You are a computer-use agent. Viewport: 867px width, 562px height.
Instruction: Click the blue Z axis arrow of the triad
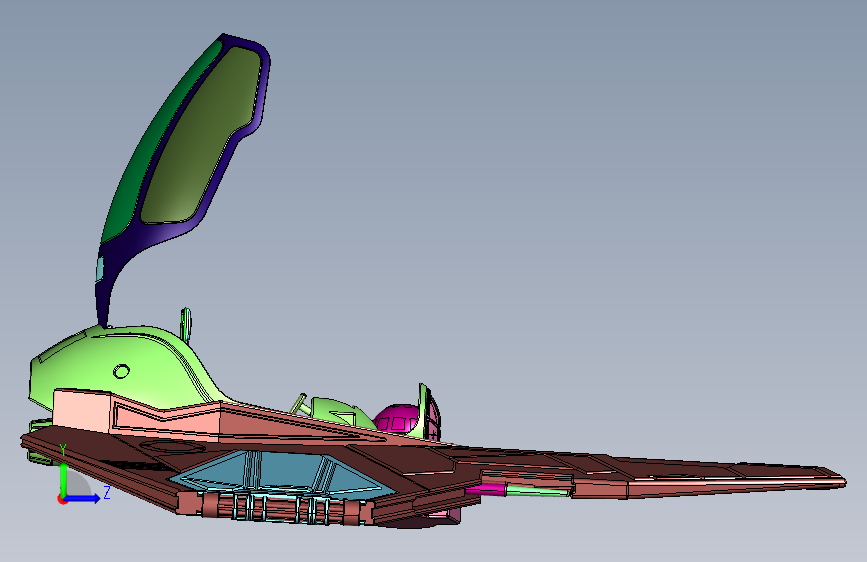click(x=83, y=498)
